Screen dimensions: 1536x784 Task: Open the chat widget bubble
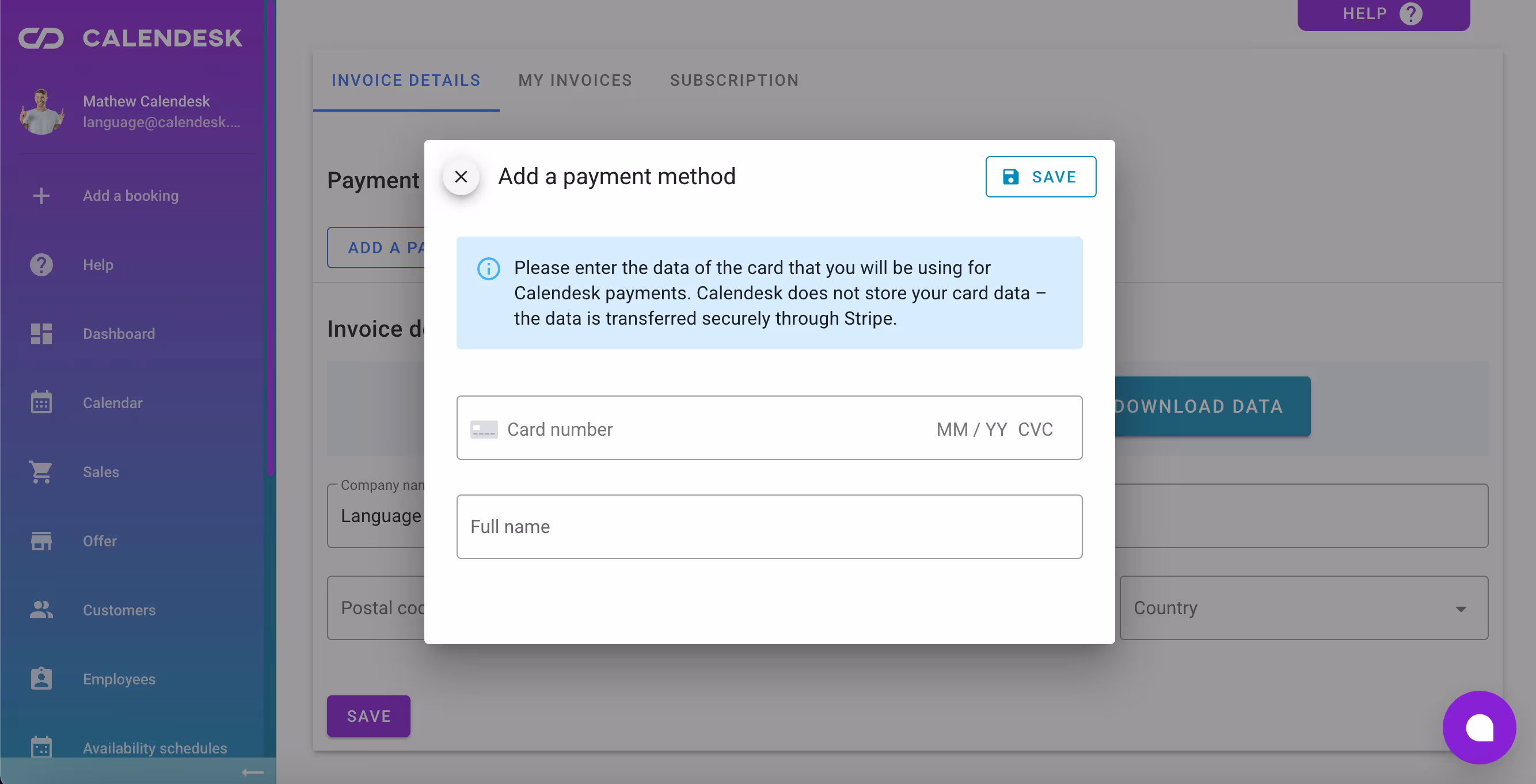pyautogui.click(x=1478, y=727)
